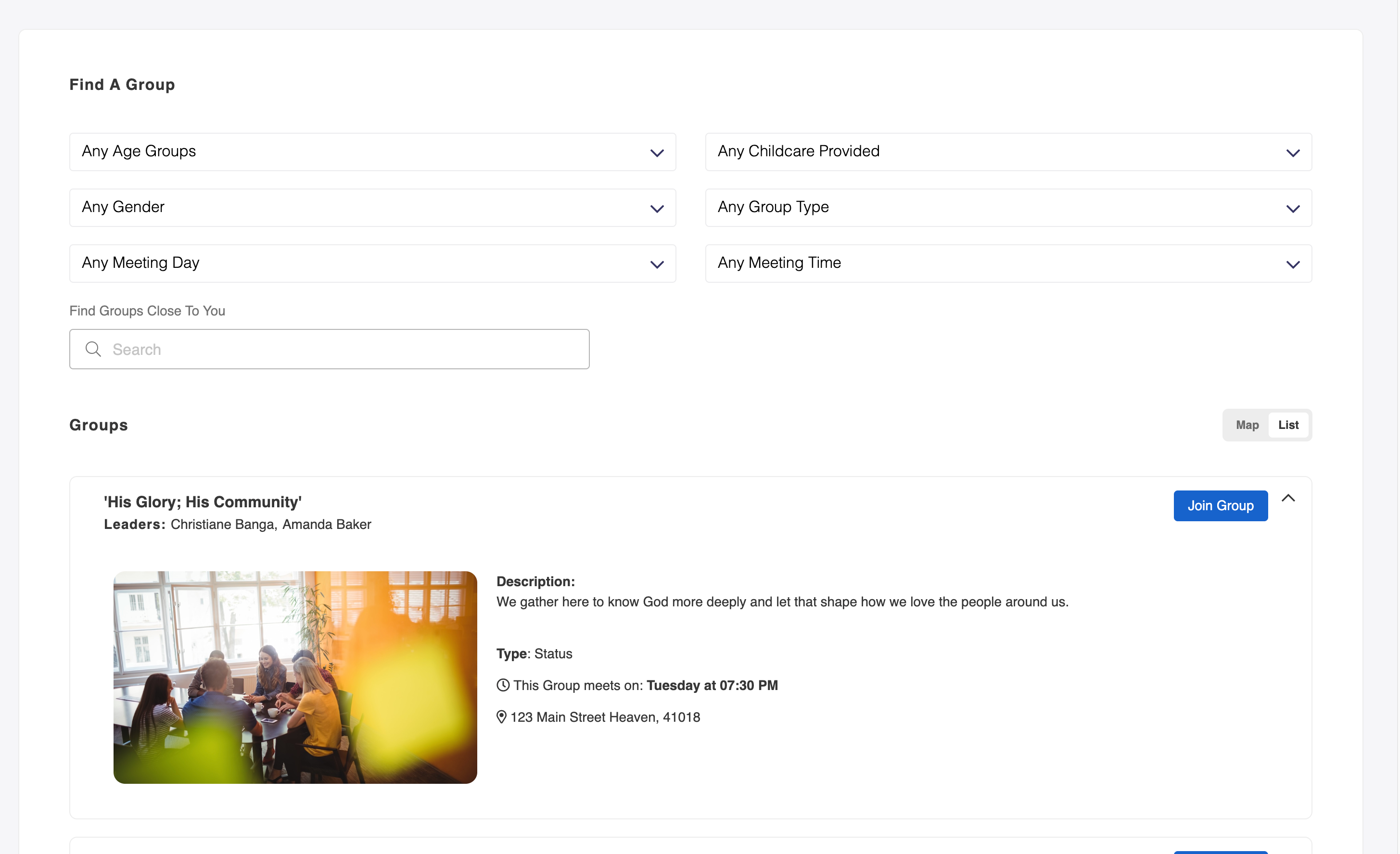Click the group photo thumbnail
This screenshot has width=1400, height=854.
click(295, 678)
